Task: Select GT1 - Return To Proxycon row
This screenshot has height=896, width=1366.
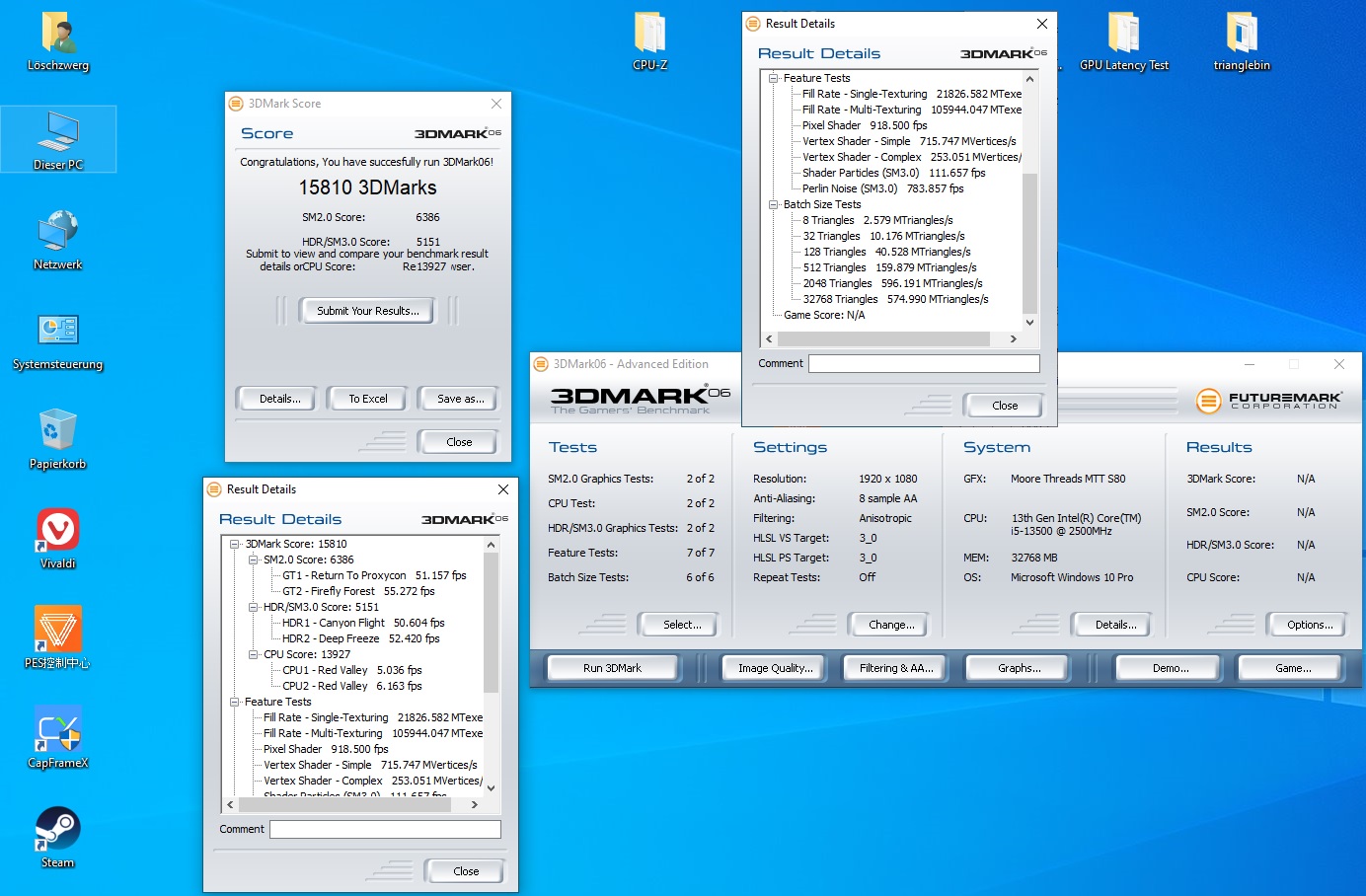Action: pyautogui.click(x=374, y=575)
